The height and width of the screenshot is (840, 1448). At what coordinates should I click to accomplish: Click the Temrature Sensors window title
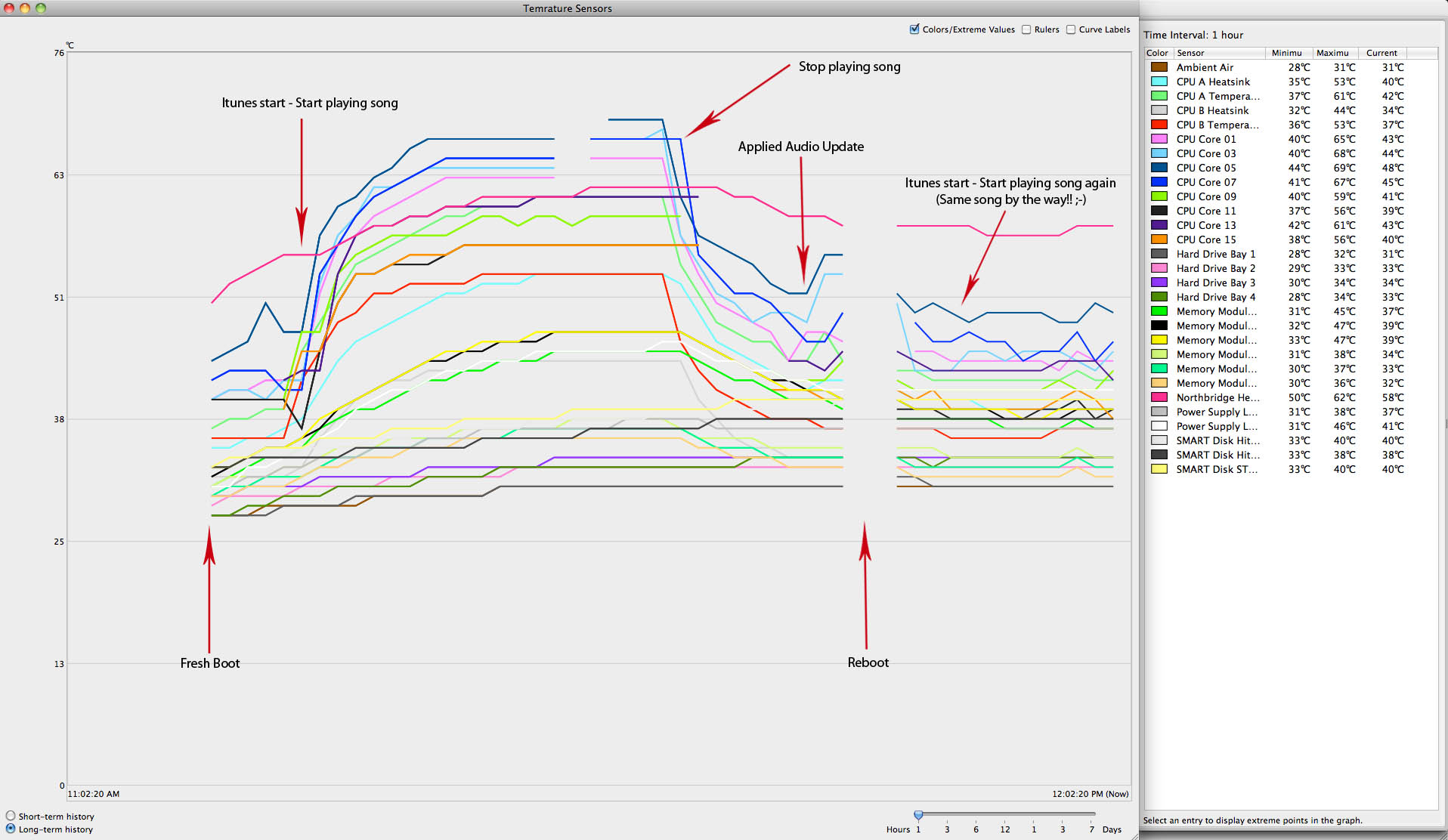(568, 8)
